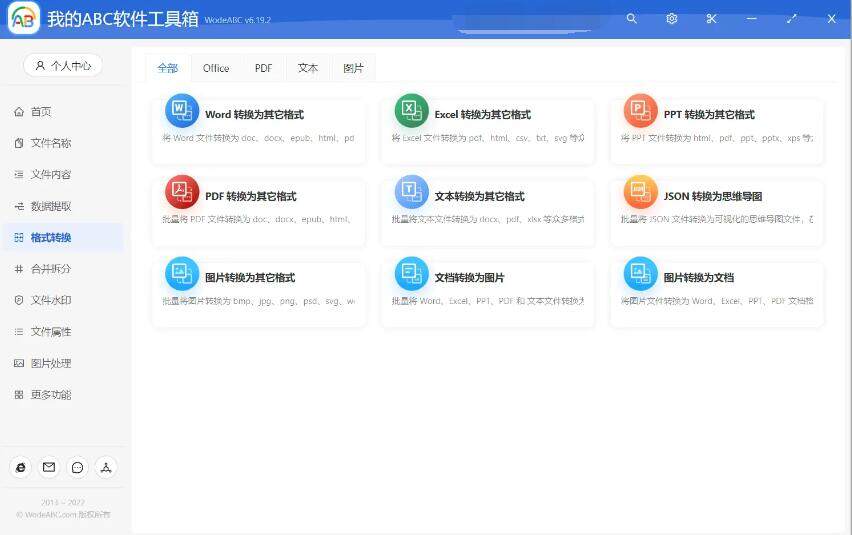Open 'JSON 转换为思维导图' title
852x535 pixels.
(x=713, y=196)
